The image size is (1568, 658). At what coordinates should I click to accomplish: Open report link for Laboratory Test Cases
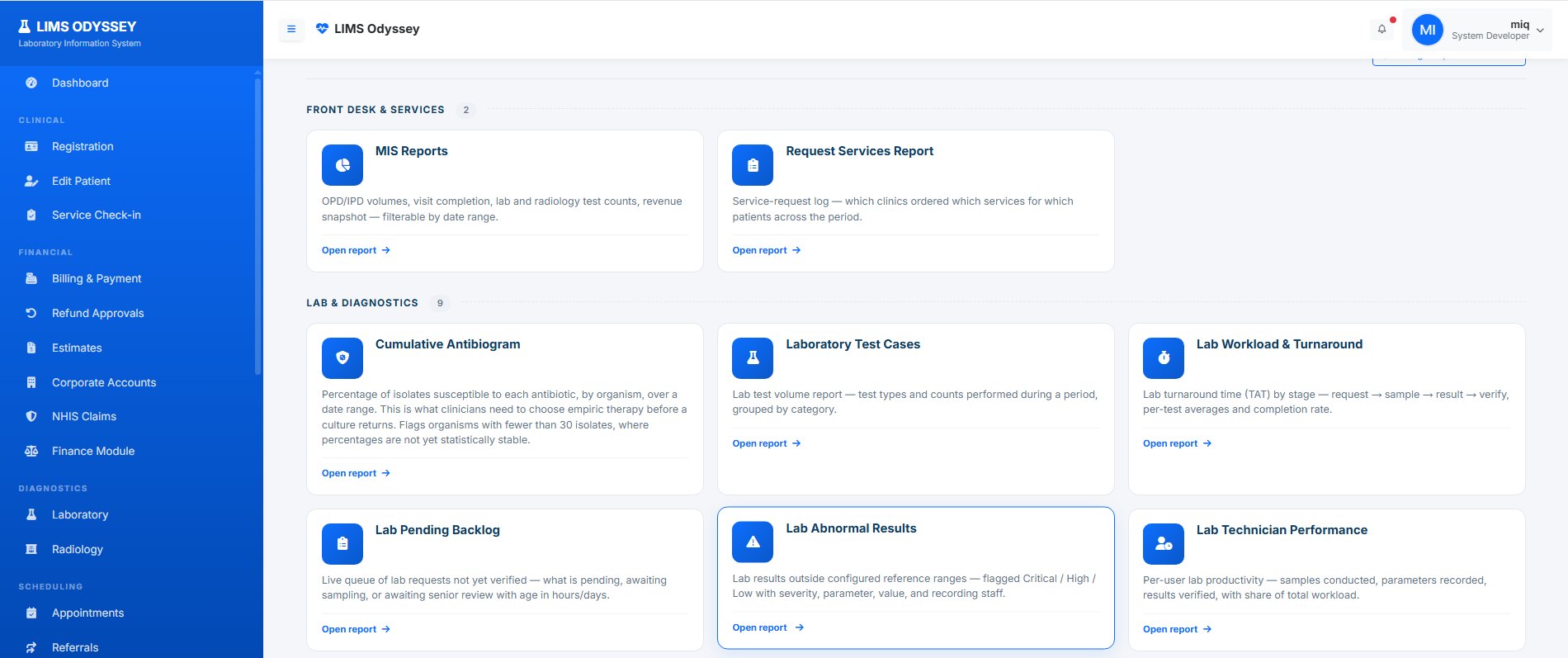pyautogui.click(x=767, y=443)
